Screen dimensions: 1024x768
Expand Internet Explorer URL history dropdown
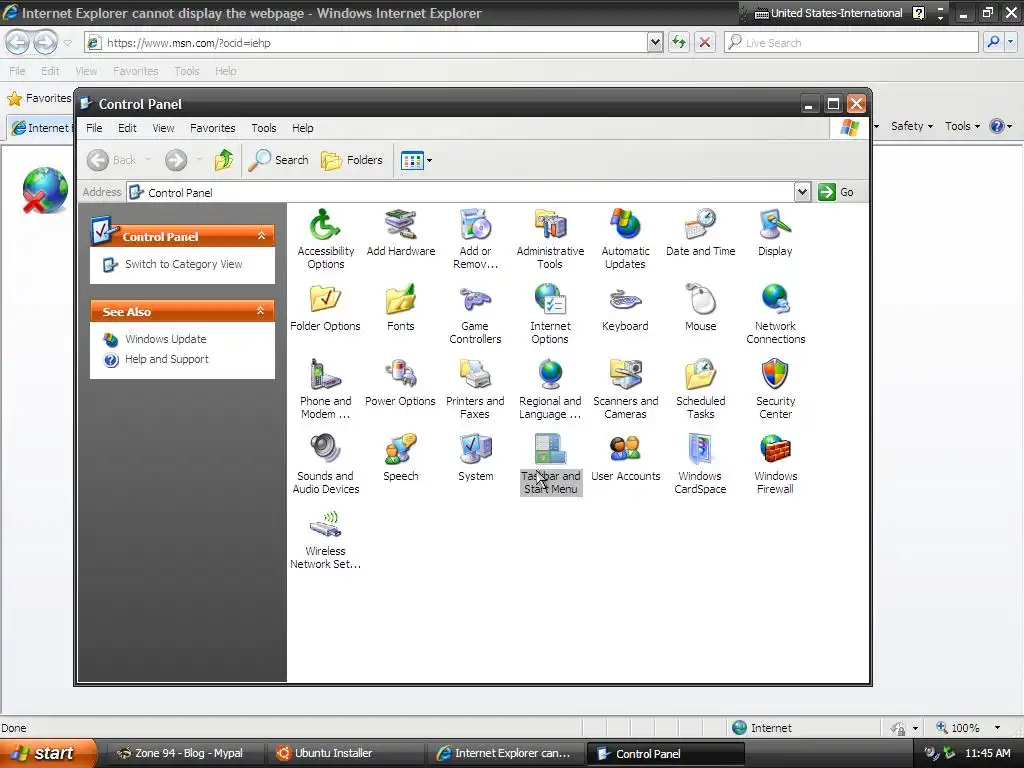pos(655,42)
